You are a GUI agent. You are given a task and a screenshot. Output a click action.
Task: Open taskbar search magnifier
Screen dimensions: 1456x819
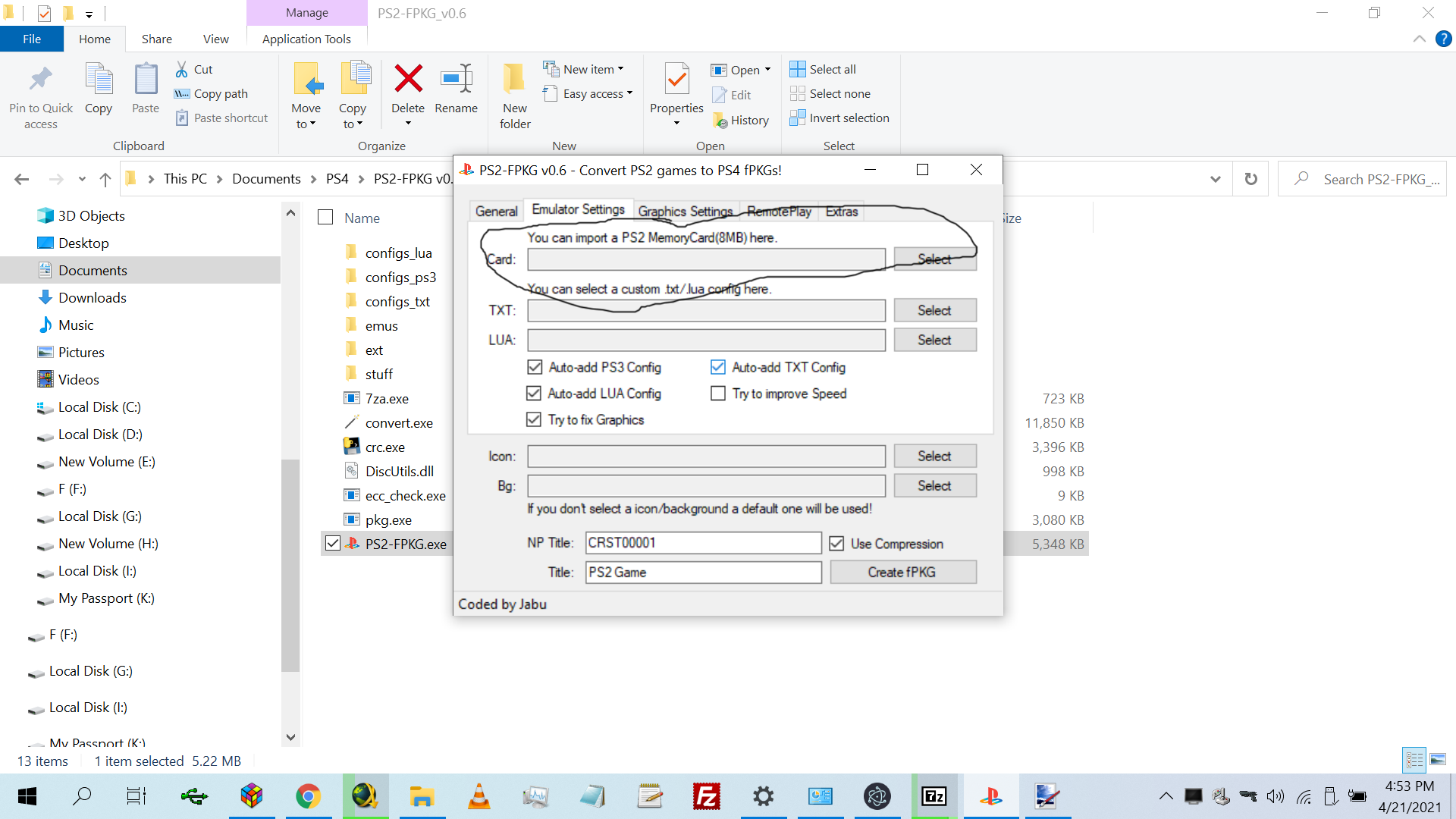[82, 796]
